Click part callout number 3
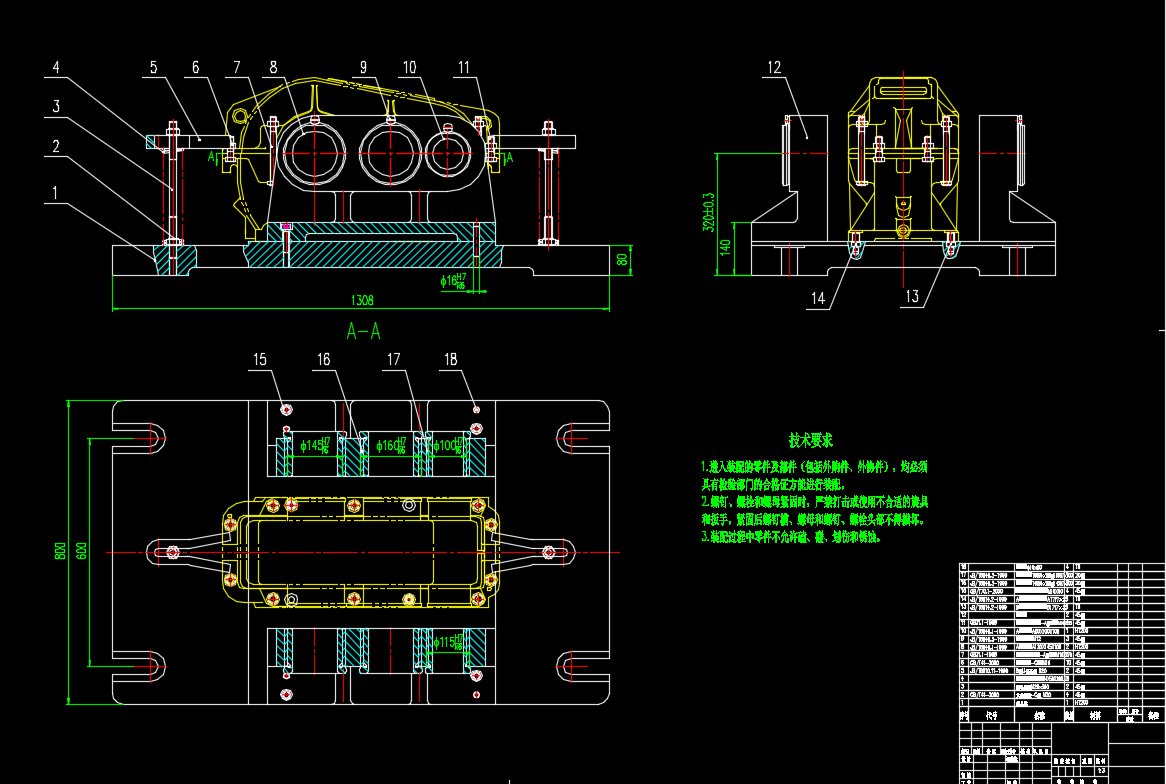 56,106
